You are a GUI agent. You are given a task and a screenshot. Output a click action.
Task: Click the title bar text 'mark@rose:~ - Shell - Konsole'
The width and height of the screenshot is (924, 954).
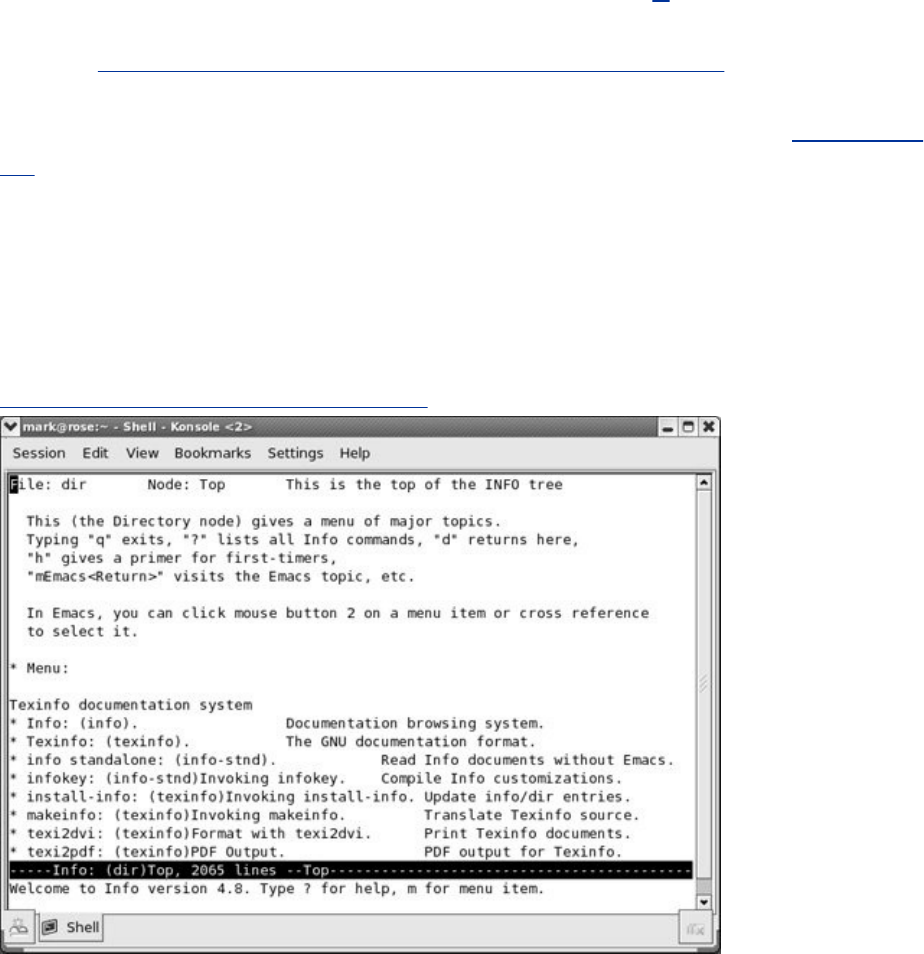point(137,427)
